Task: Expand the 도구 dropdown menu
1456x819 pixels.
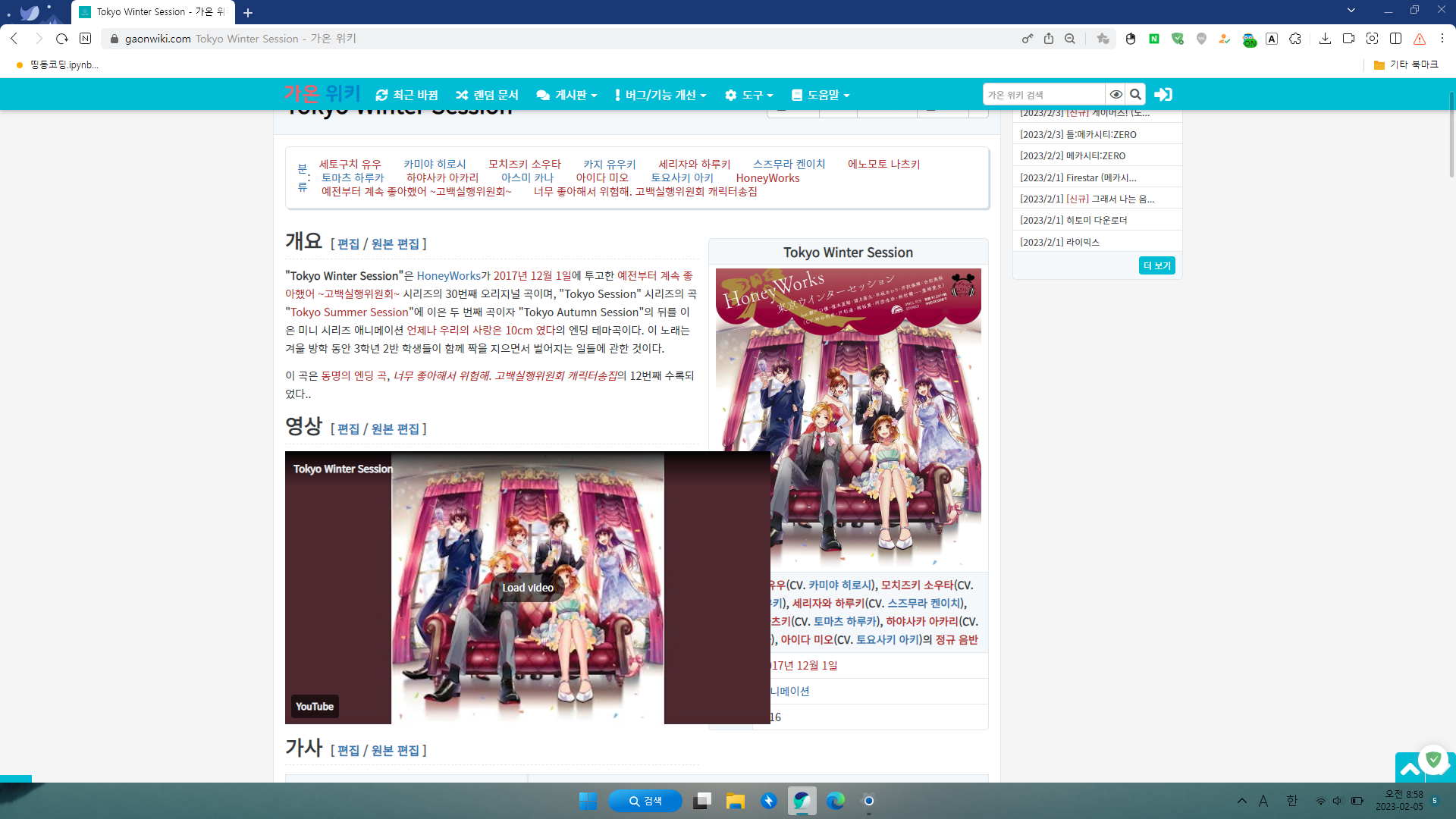Action: point(749,96)
